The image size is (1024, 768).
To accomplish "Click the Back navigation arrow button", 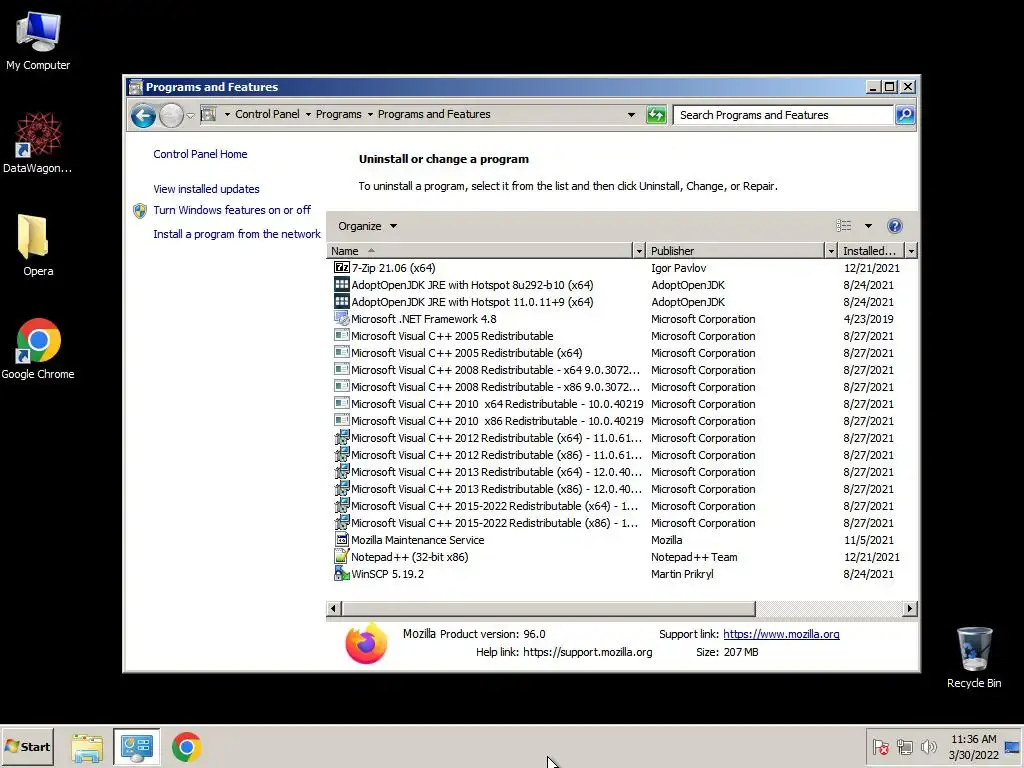I will pyautogui.click(x=143, y=116).
